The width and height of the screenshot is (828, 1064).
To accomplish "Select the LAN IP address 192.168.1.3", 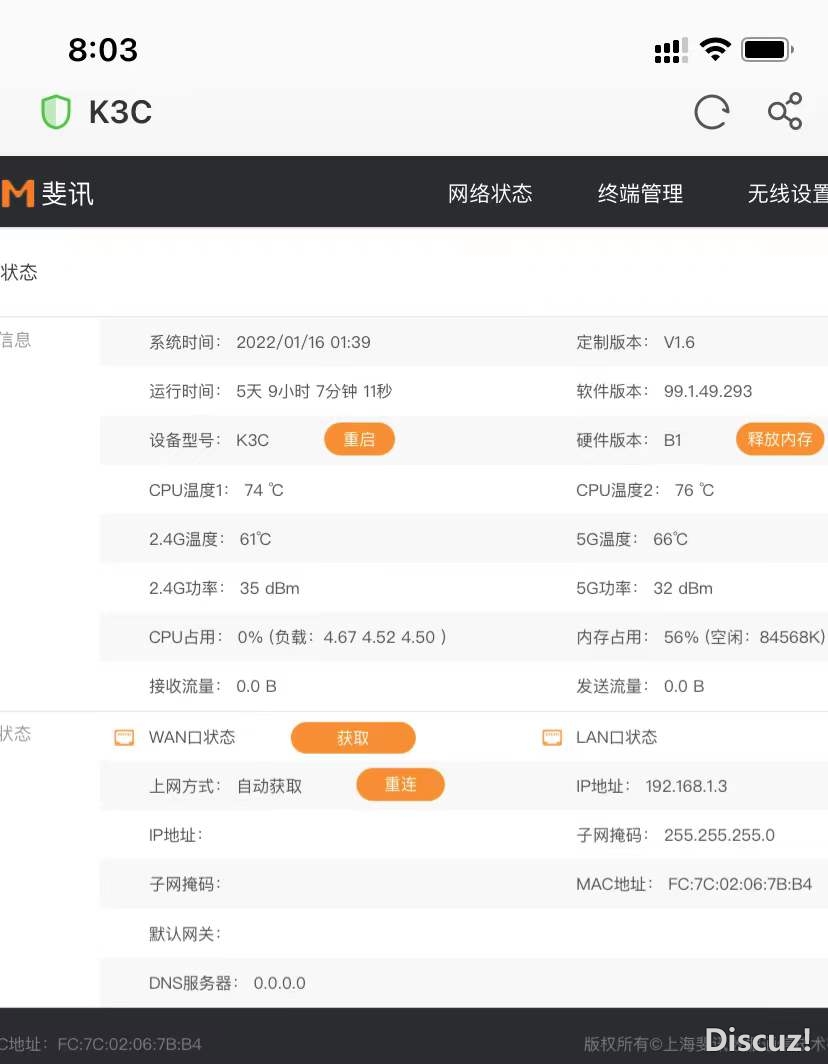I will [x=686, y=786].
